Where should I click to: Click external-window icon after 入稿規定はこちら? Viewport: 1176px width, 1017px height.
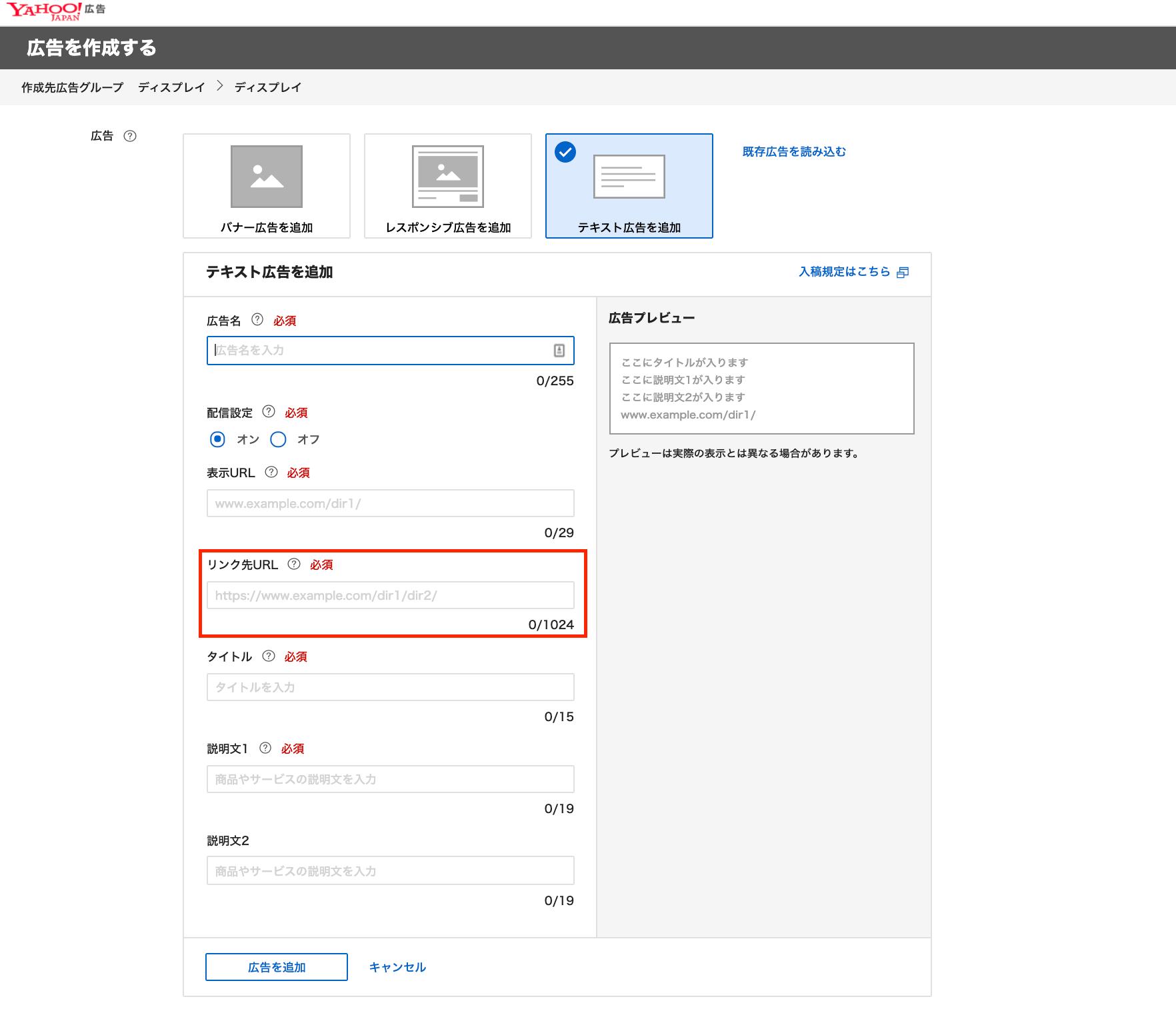click(x=903, y=272)
